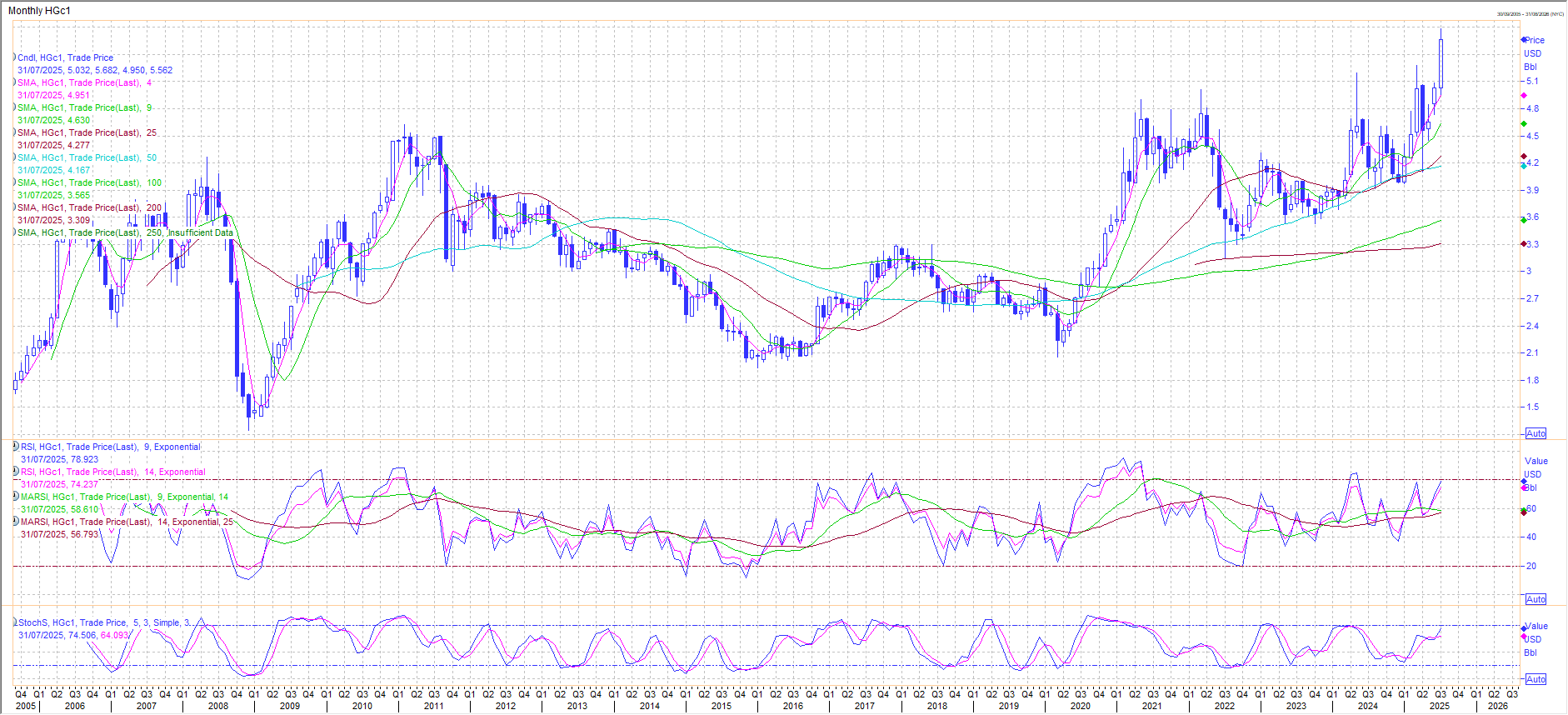
Task: Click the legend icon for SMA period 250
Action: (x=14, y=232)
